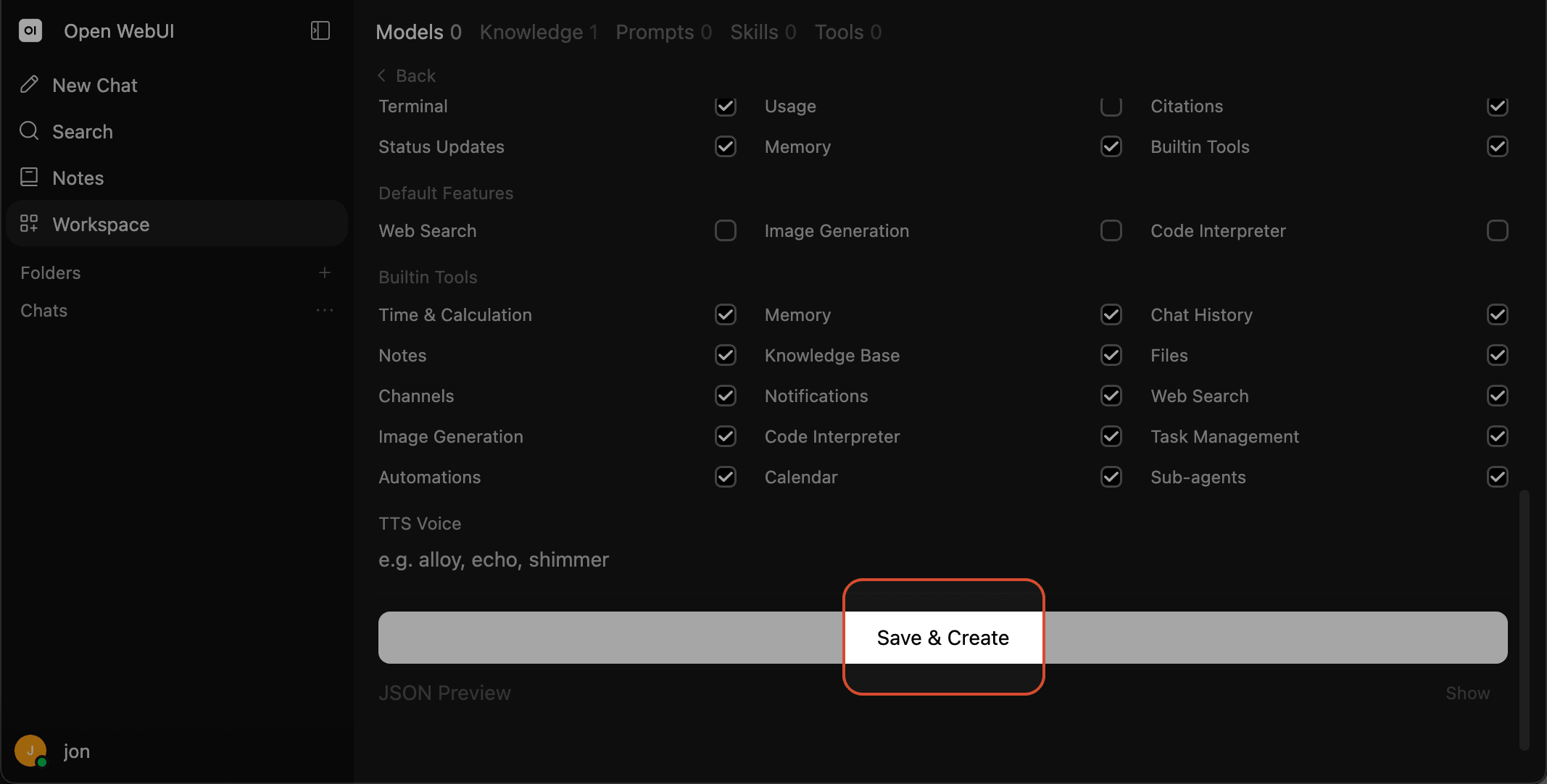Enable Web Search default feature checkbox
This screenshot has width=1547, height=784.
pyautogui.click(x=726, y=230)
